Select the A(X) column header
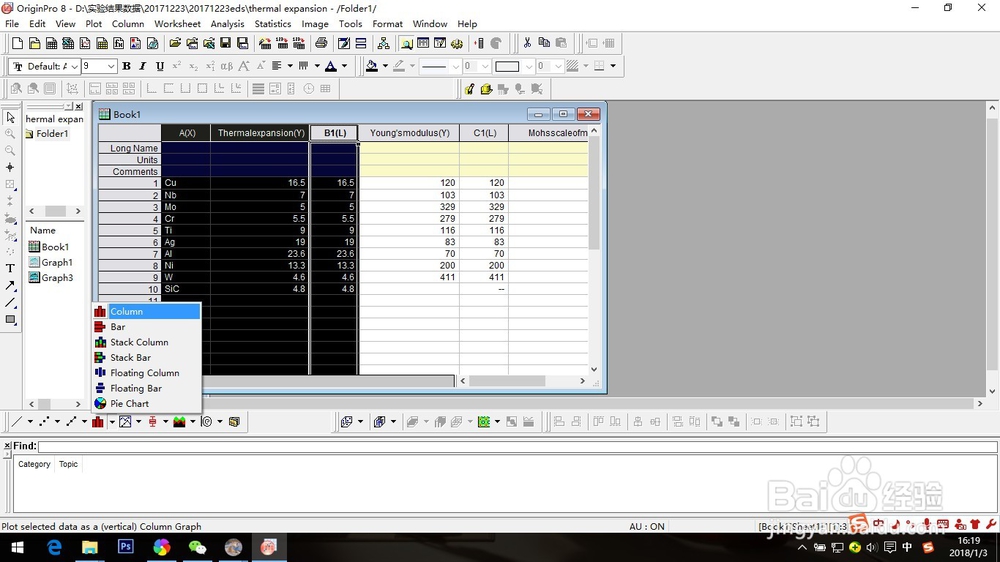This screenshot has height=562, width=1000. 186,133
